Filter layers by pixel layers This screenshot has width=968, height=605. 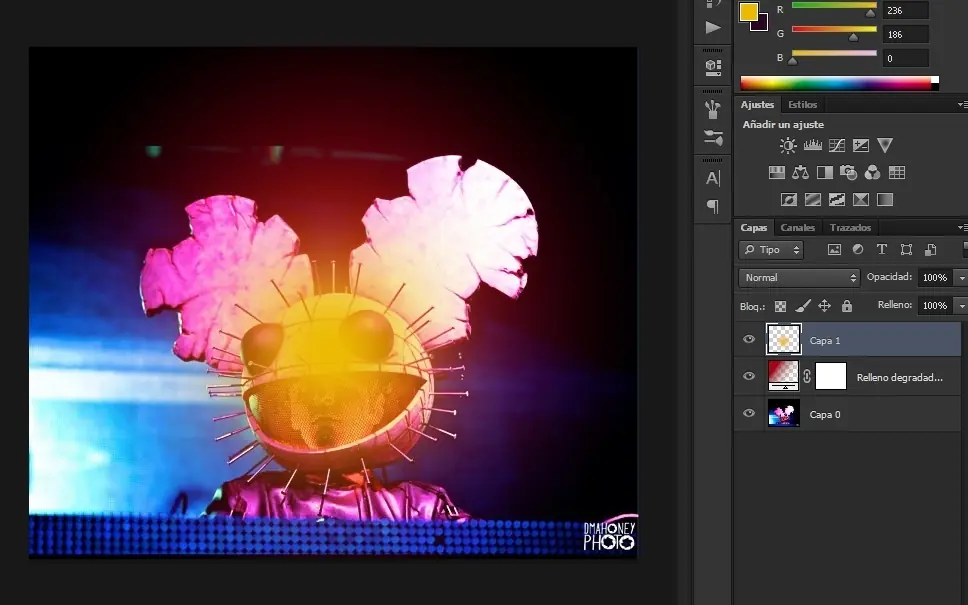point(834,249)
